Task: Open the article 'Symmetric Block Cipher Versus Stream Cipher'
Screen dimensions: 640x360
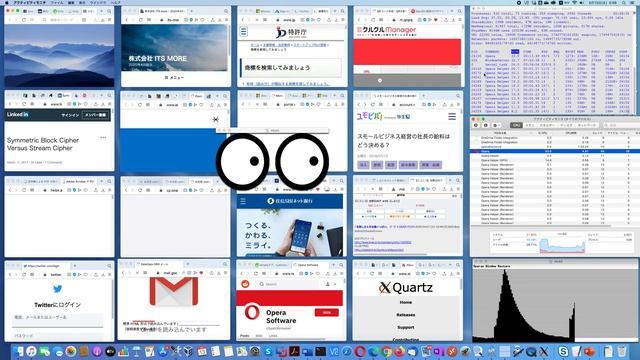Action: point(43,144)
